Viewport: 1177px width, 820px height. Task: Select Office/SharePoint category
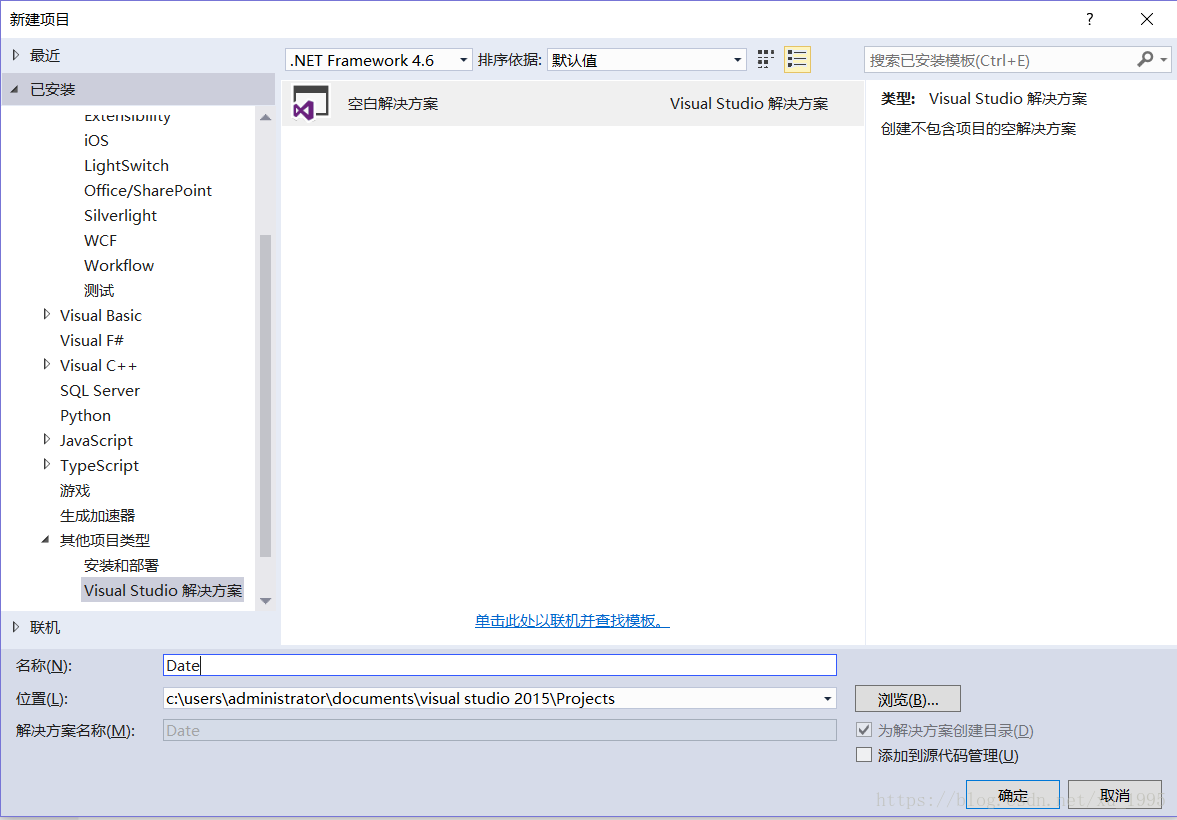pyautogui.click(x=148, y=190)
